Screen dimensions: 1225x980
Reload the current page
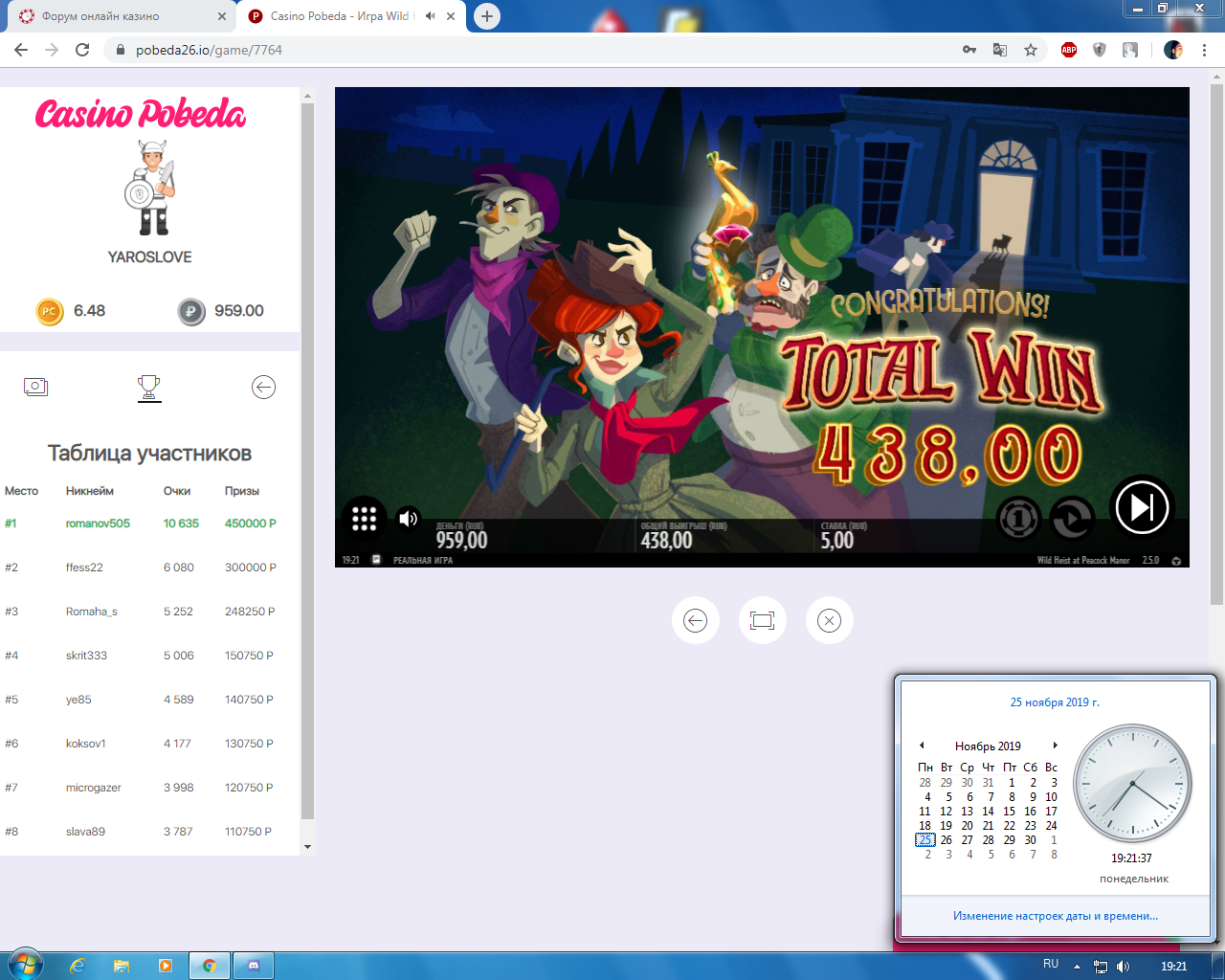[82, 50]
